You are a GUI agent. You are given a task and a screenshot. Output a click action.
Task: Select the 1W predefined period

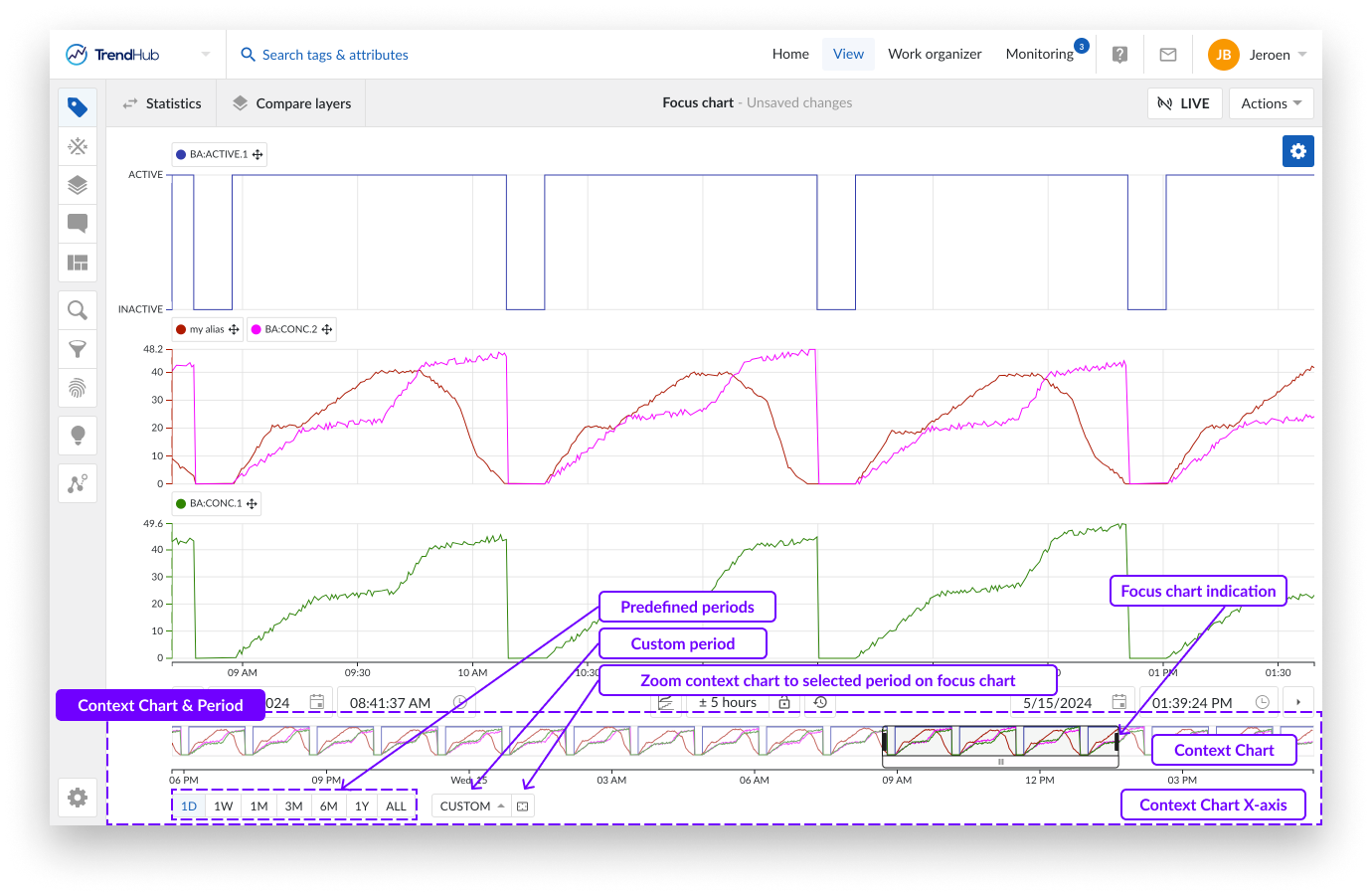point(224,806)
